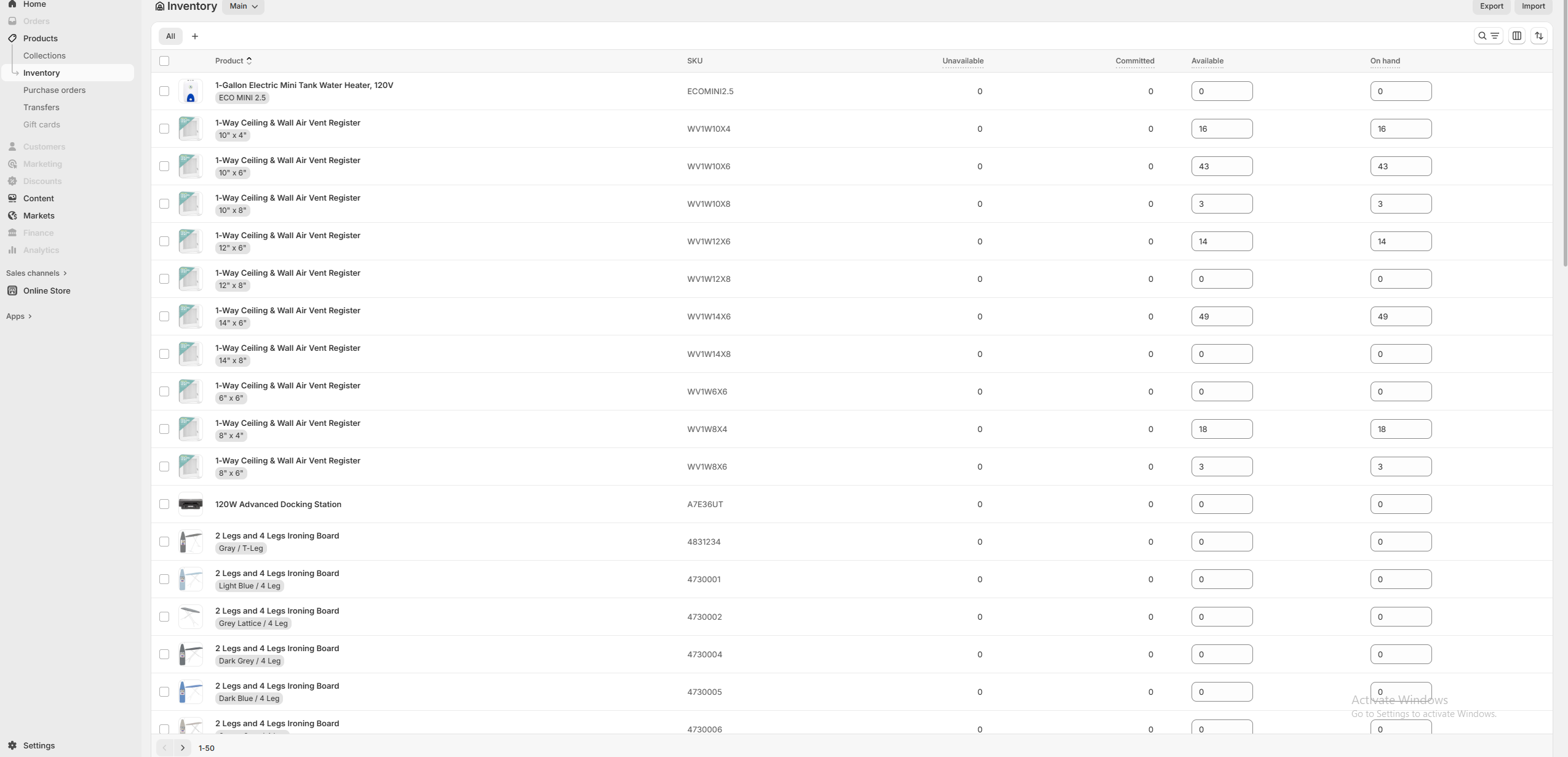Open the Main location dropdown
1568x757 pixels.
tap(244, 6)
